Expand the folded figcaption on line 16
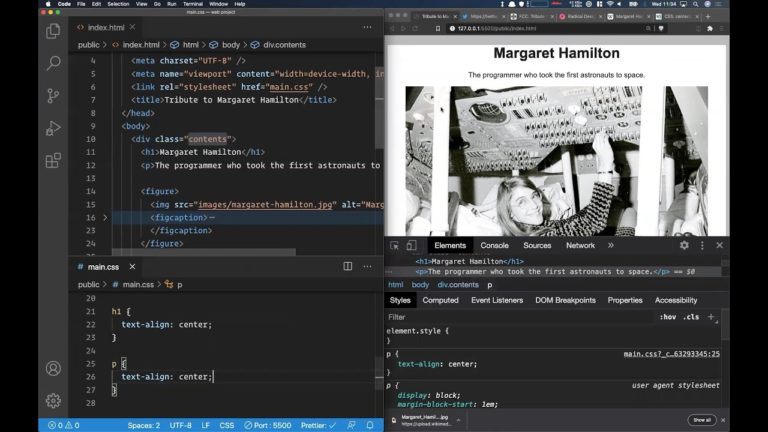Image resolution: width=768 pixels, height=432 pixels. click(x=105, y=217)
